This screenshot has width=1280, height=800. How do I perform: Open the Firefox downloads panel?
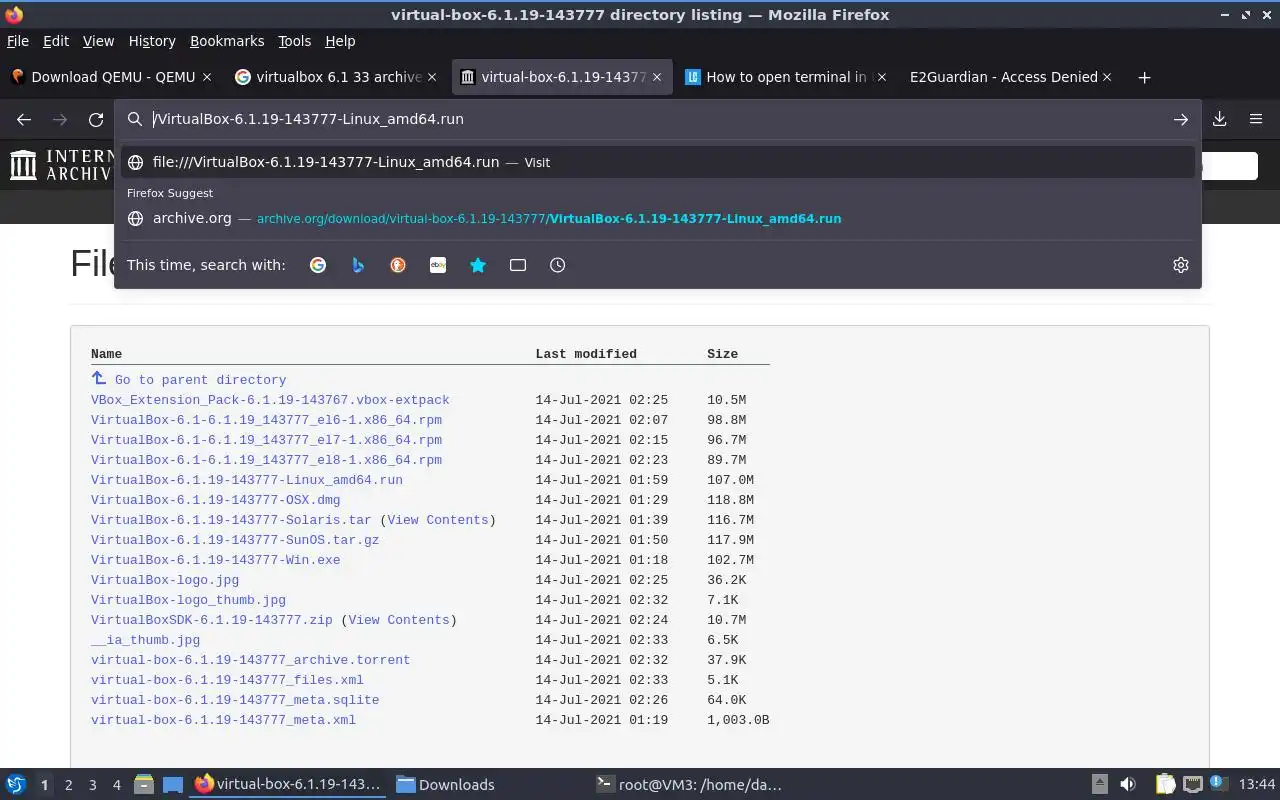point(1220,119)
